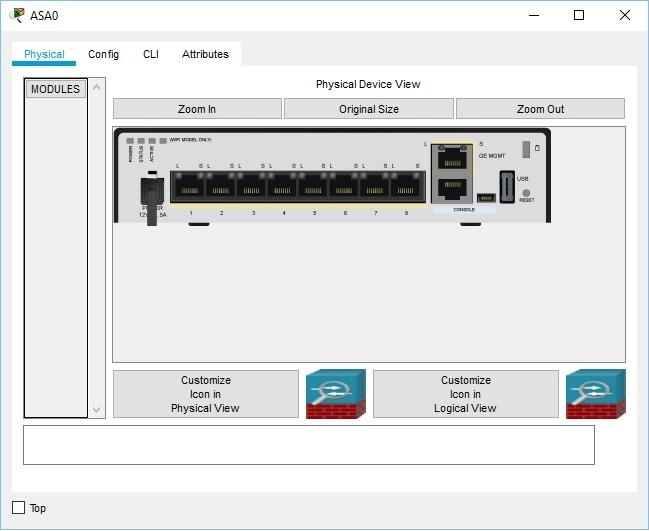
Task: Click Ethernet port 7 on the ASA
Action: coord(375,187)
